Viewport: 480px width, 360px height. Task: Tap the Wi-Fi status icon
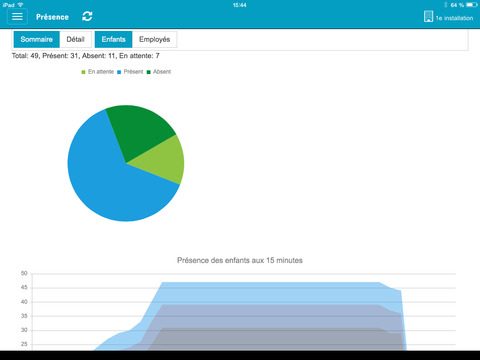[20, 5]
